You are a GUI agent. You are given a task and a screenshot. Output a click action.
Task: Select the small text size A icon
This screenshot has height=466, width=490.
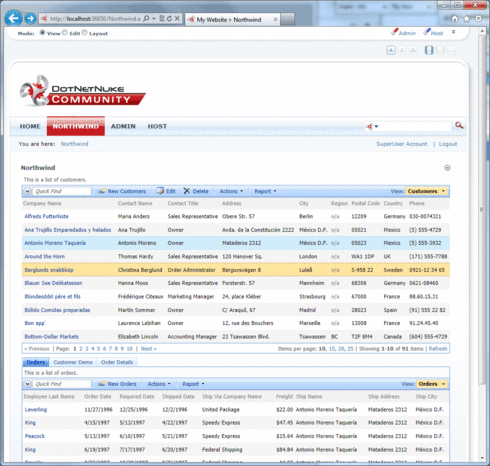(391, 50)
